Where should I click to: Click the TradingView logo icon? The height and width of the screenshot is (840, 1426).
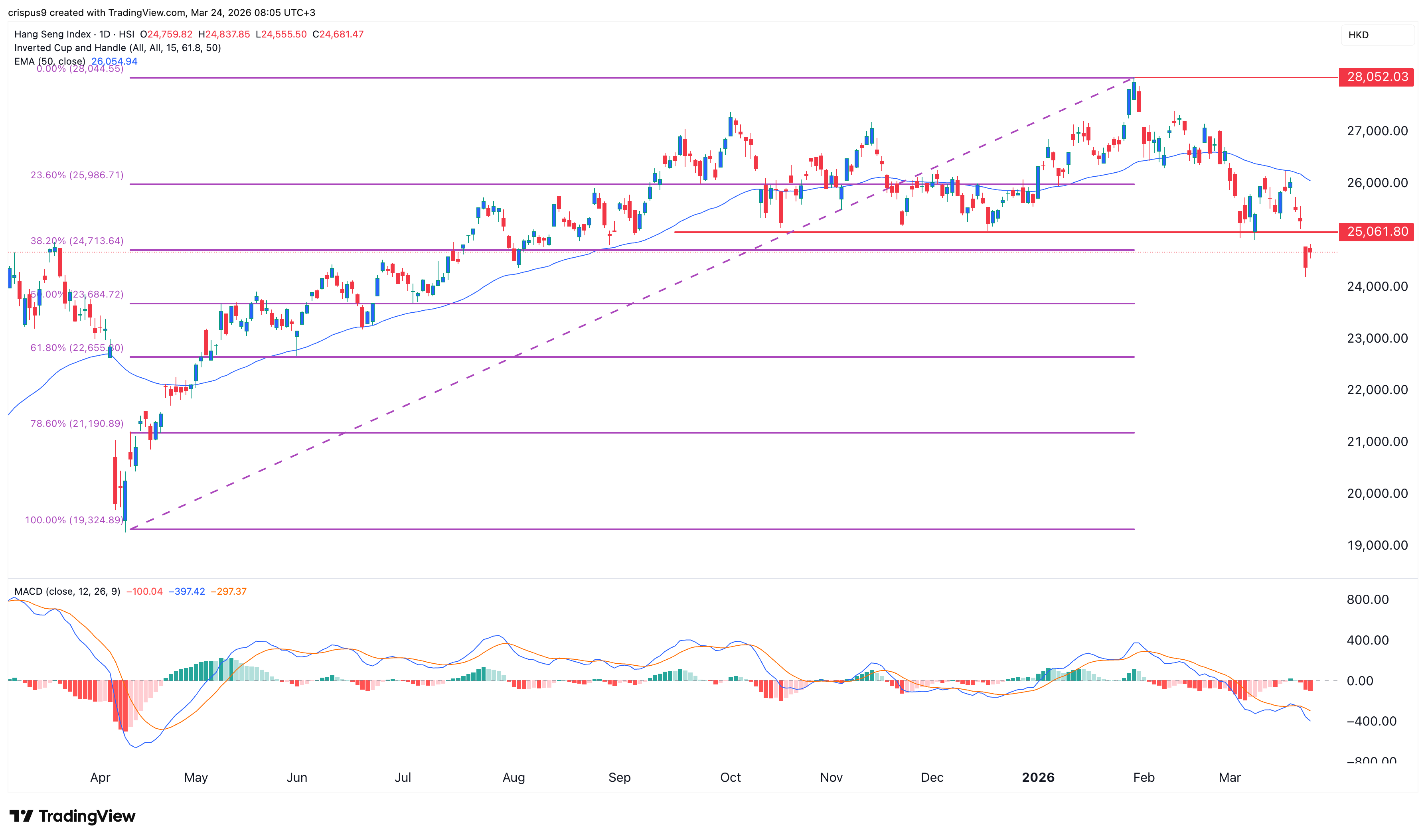[x=22, y=816]
